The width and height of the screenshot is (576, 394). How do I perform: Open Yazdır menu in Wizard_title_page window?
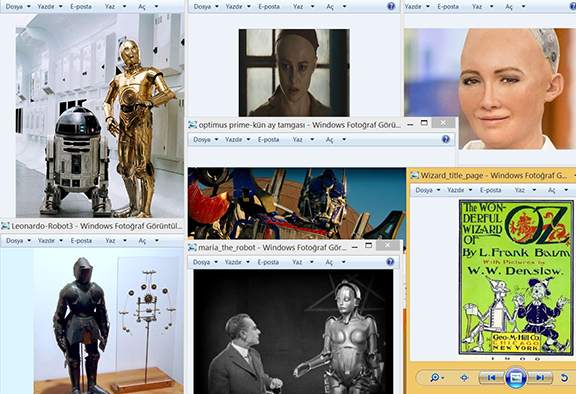coord(459,190)
